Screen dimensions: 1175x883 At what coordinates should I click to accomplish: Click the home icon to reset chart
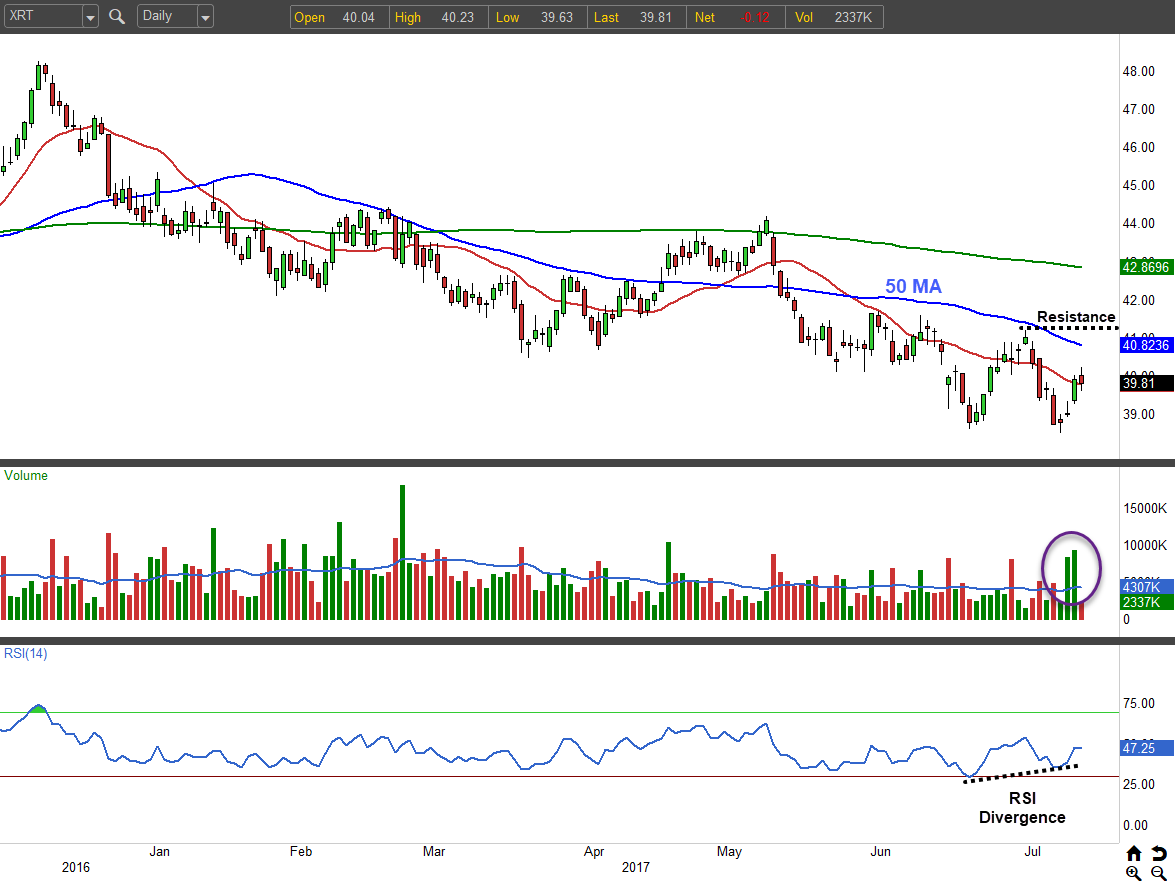(x=1134, y=853)
